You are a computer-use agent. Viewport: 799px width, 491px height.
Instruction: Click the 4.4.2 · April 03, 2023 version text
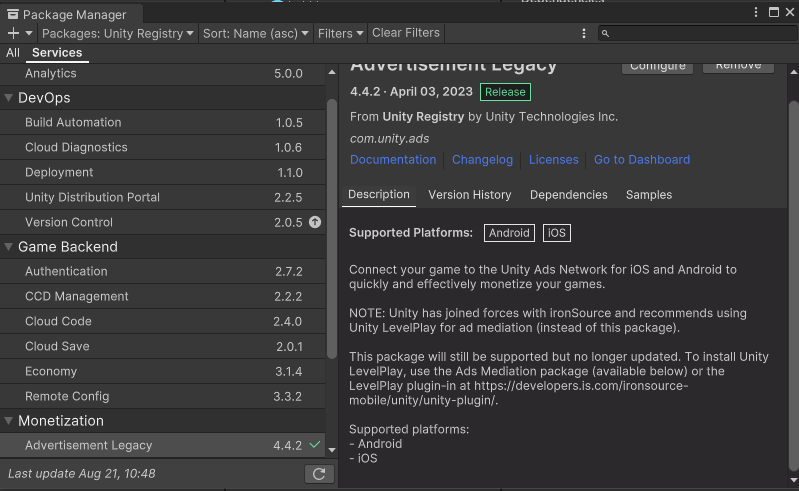pos(411,92)
